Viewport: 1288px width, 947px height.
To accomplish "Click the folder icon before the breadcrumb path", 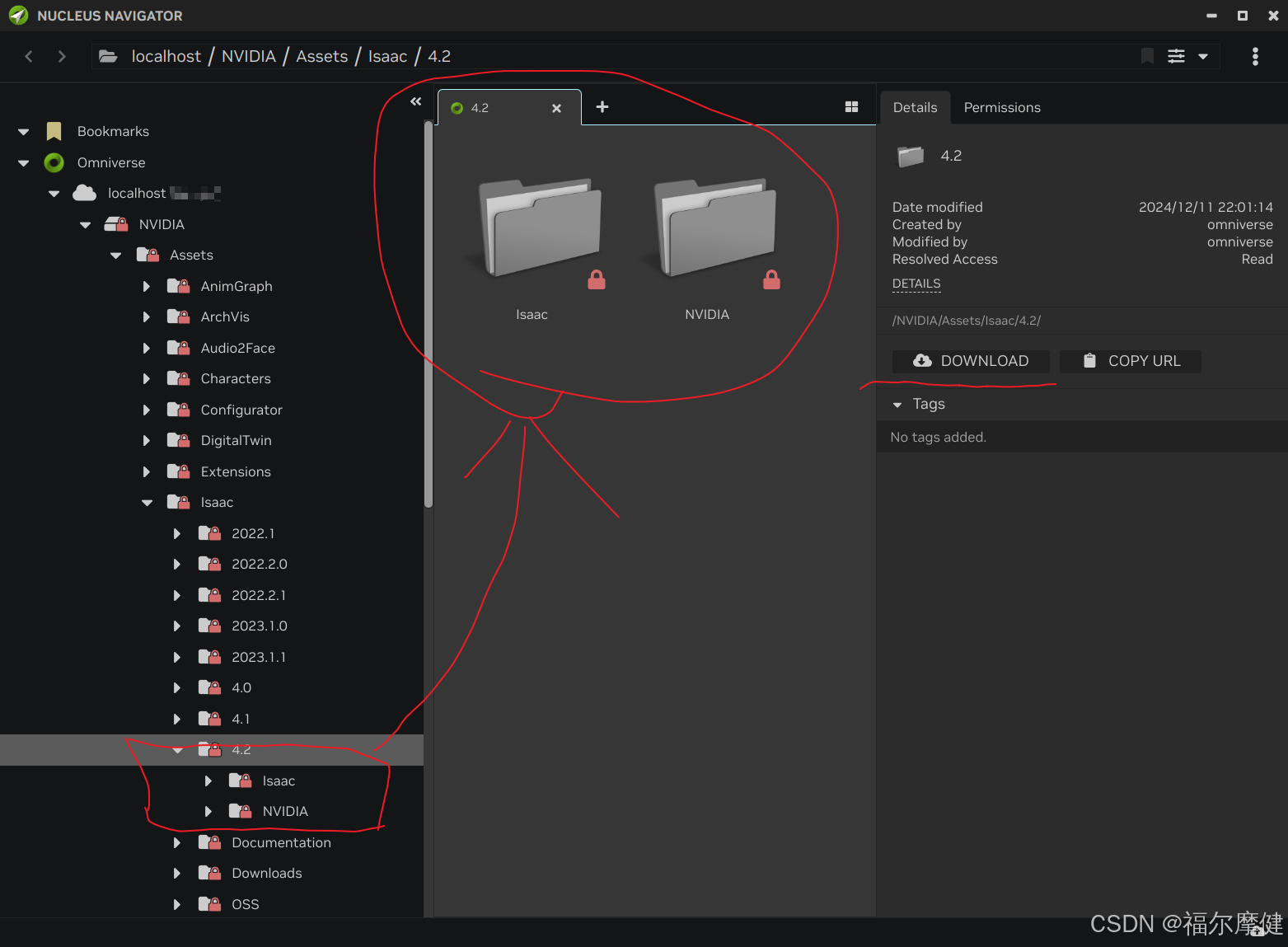I will (108, 56).
